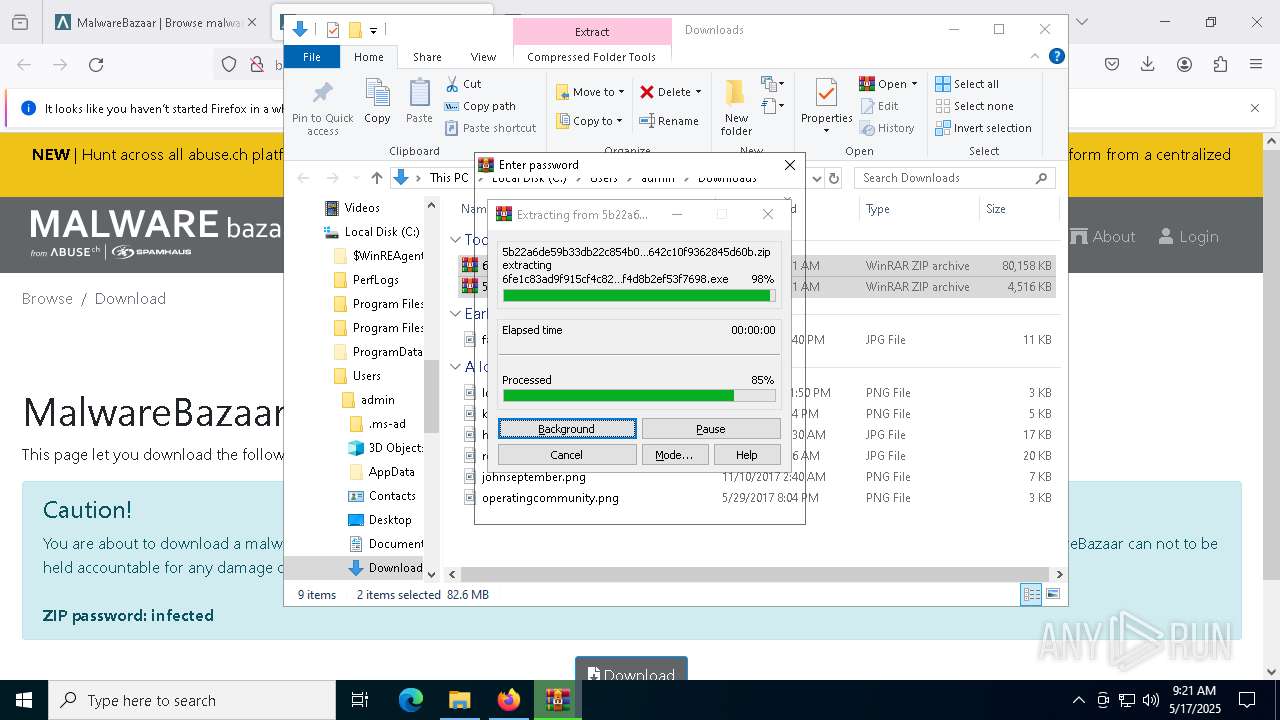Select the Desktop folder in navigation tree
1280x720 pixels.
click(x=390, y=520)
